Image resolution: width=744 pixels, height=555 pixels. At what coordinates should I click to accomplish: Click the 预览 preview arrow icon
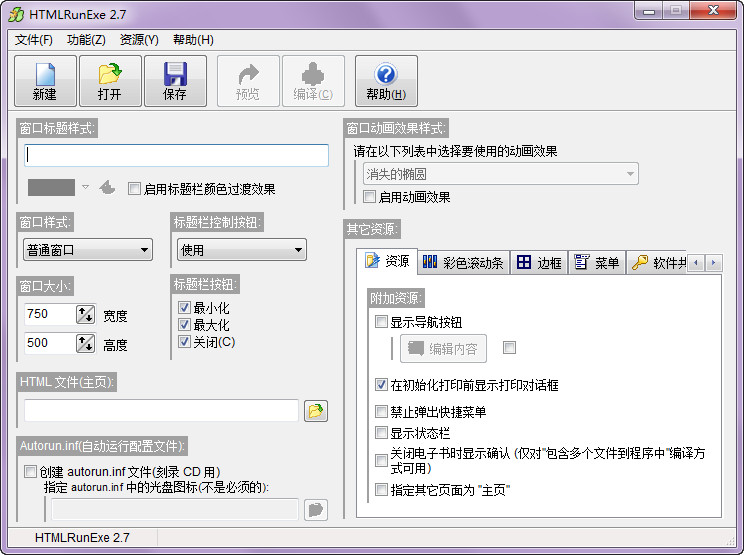248,81
